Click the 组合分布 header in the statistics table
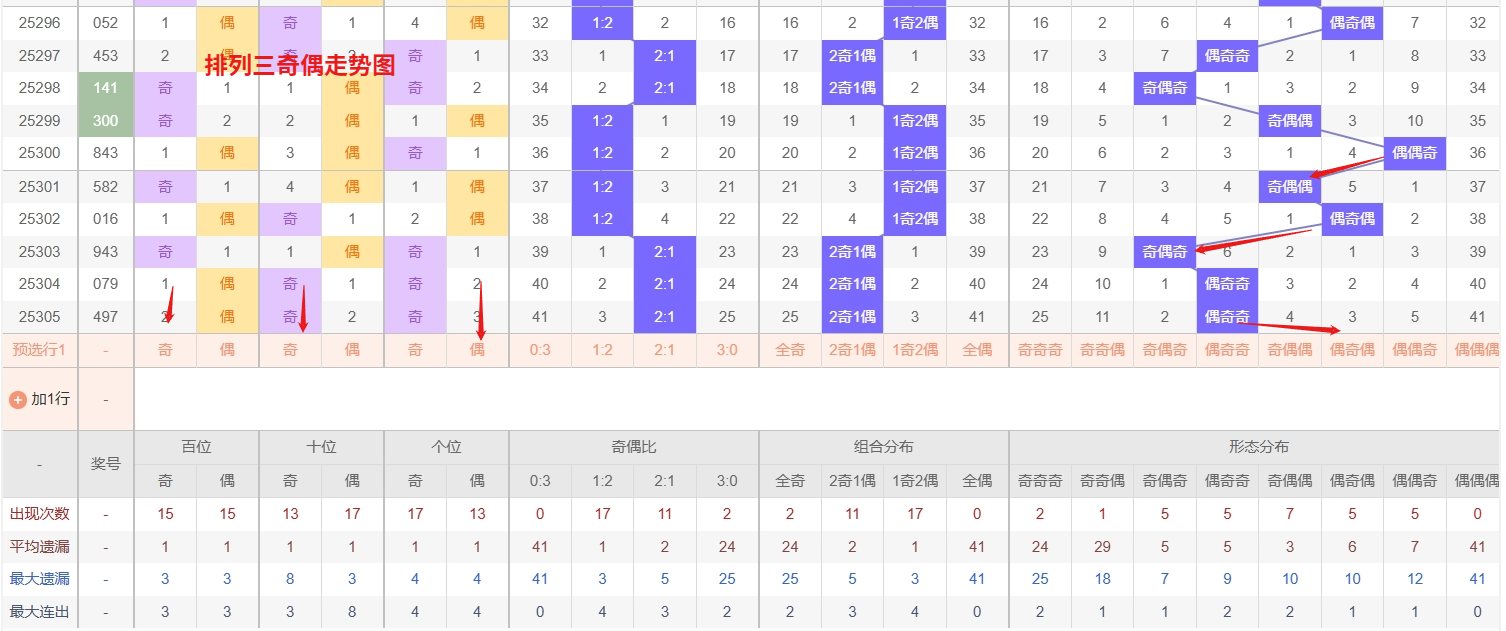The height and width of the screenshot is (631, 1506). point(883,447)
